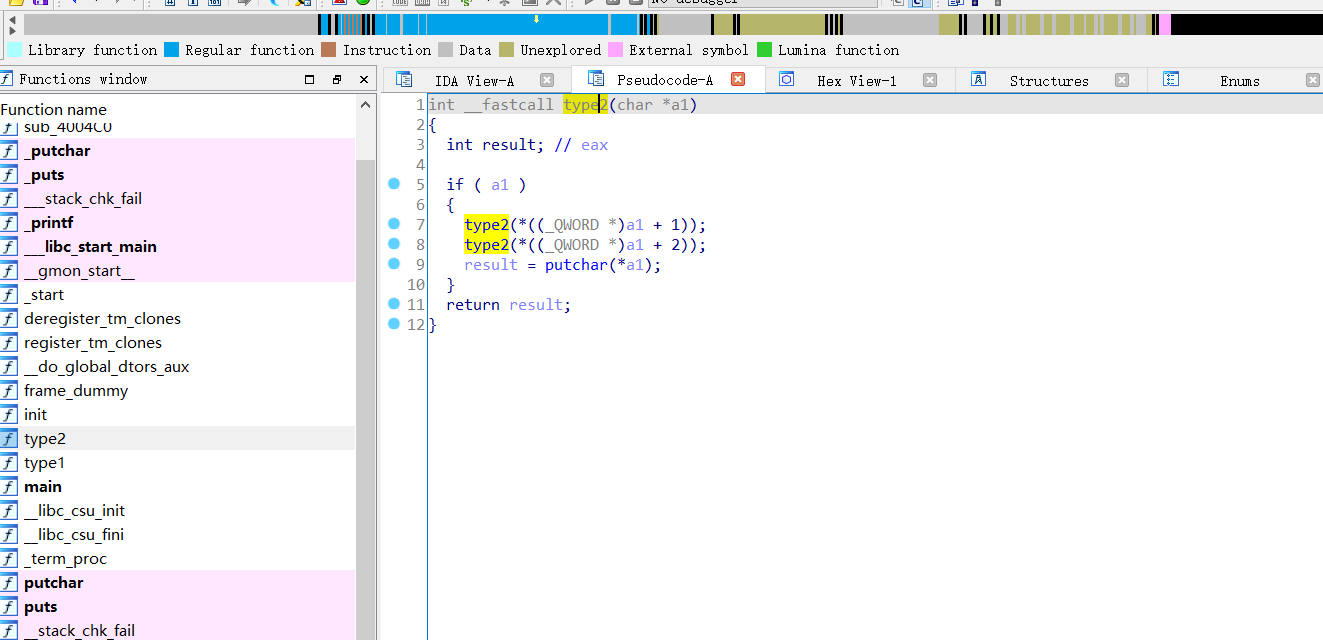The height and width of the screenshot is (640, 1323).
Task: Click the function icon beside _term_proc
Action: pos(9,559)
